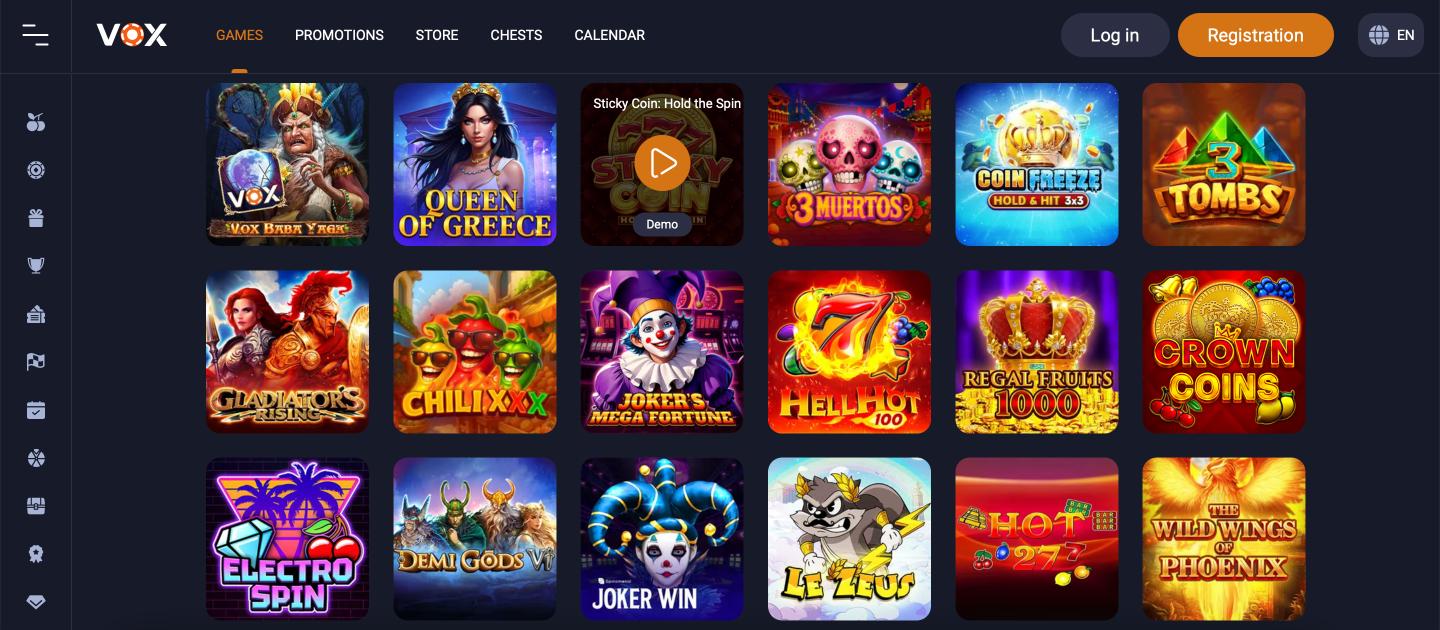The height and width of the screenshot is (630, 1440).
Task: Click the Log in button
Action: 1115,35
